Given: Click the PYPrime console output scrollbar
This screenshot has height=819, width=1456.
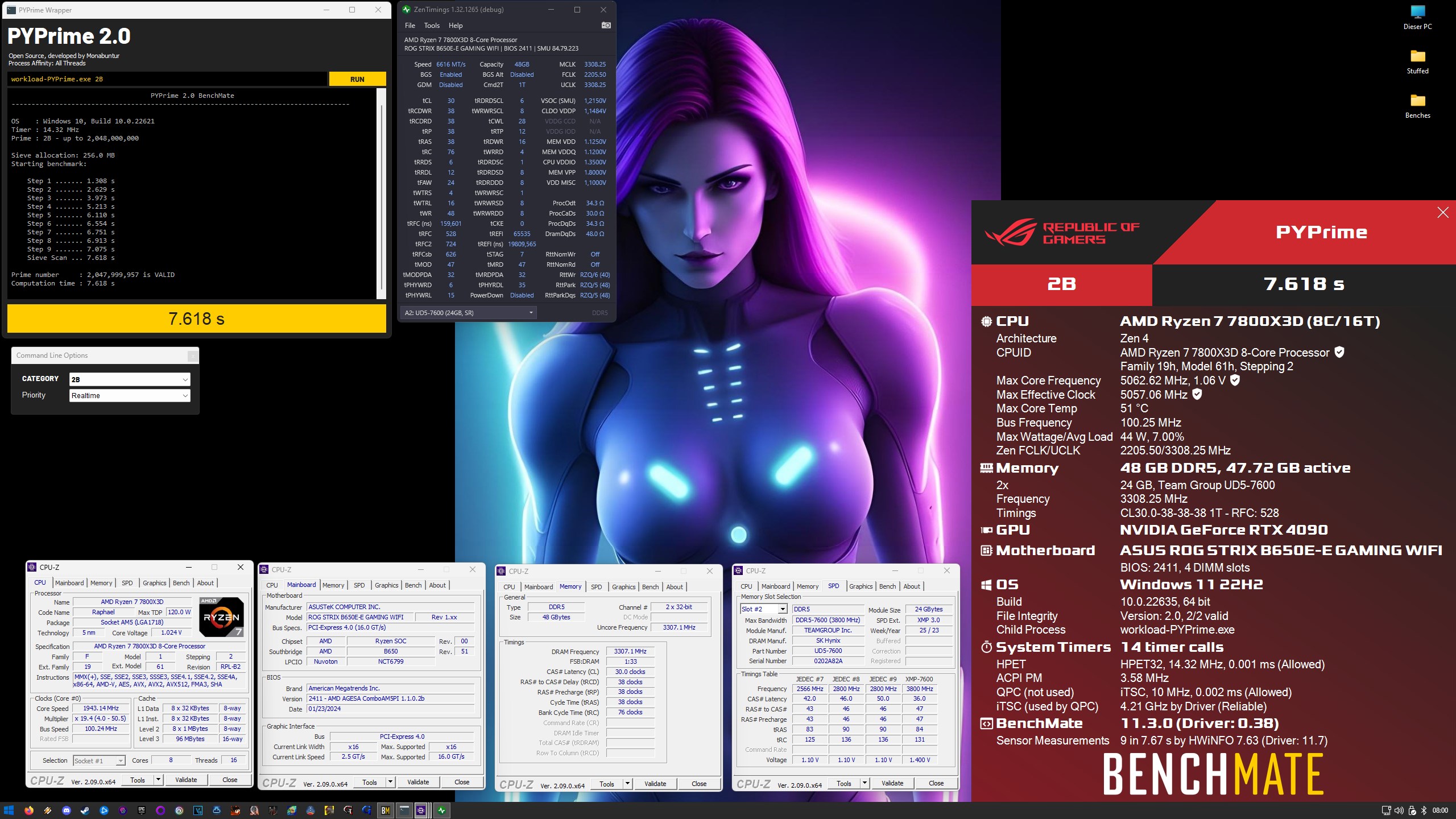Looking at the screenshot, I should [x=381, y=193].
